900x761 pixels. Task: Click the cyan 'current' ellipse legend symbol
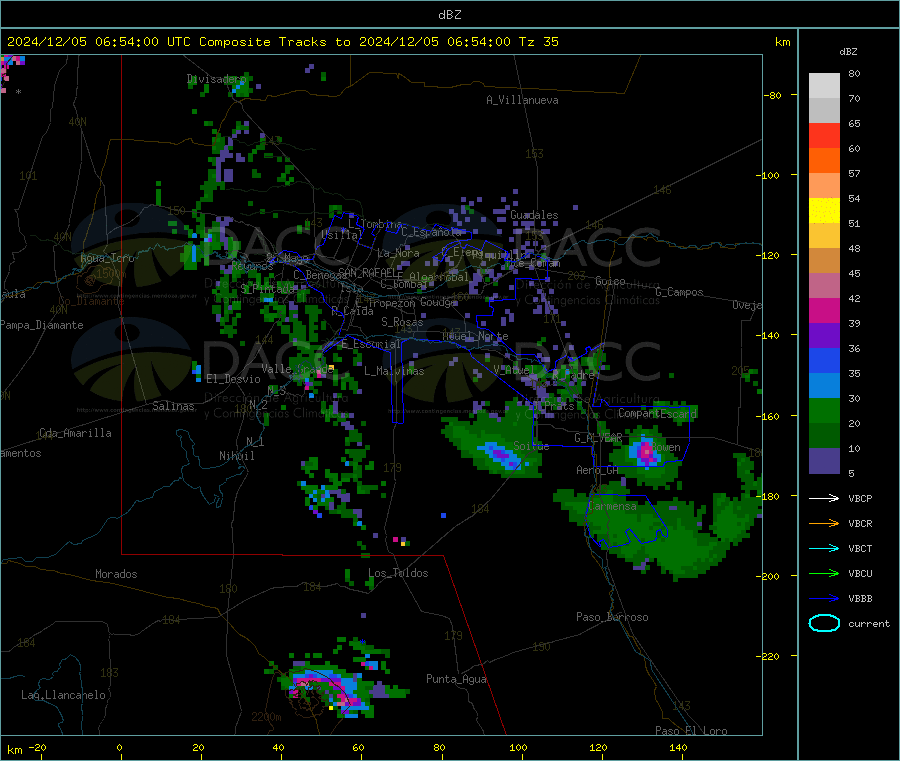click(824, 623)
